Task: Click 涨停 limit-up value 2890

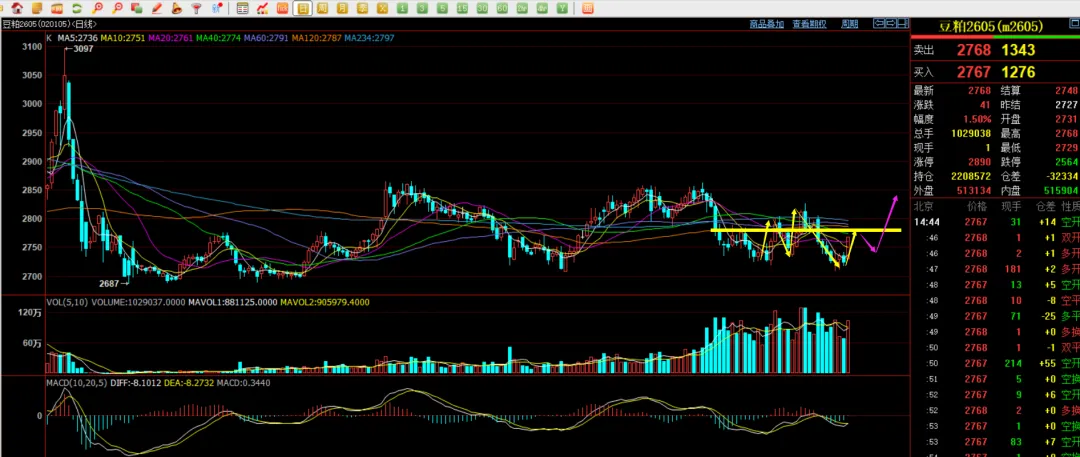Action: tap(979, 162)
